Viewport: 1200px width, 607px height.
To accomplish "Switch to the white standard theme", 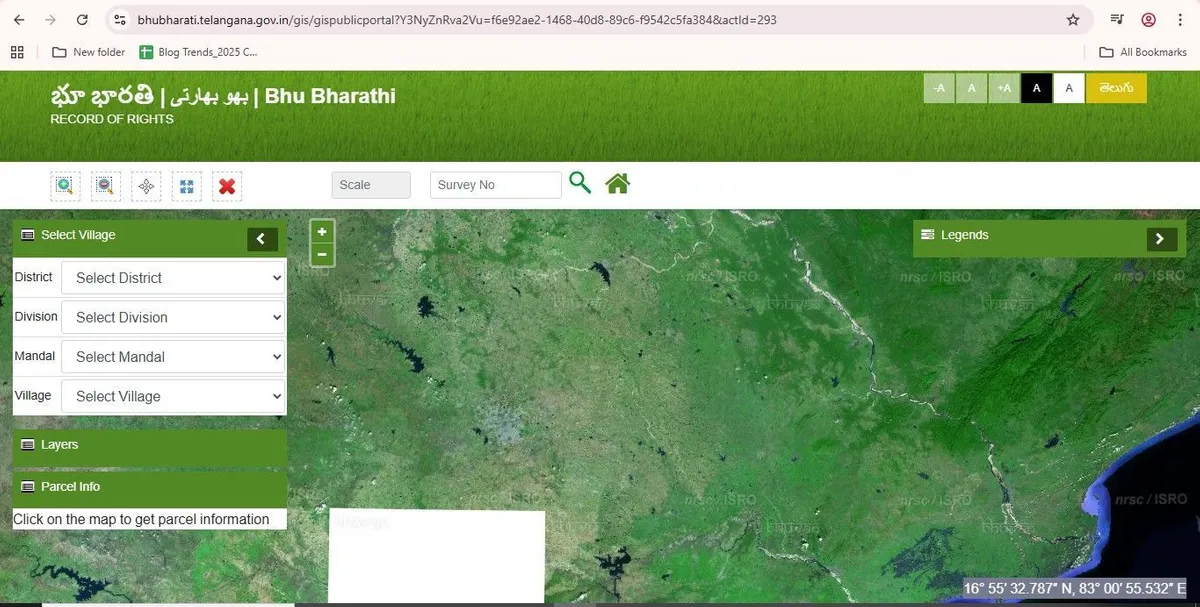I will pos(1068,88).
